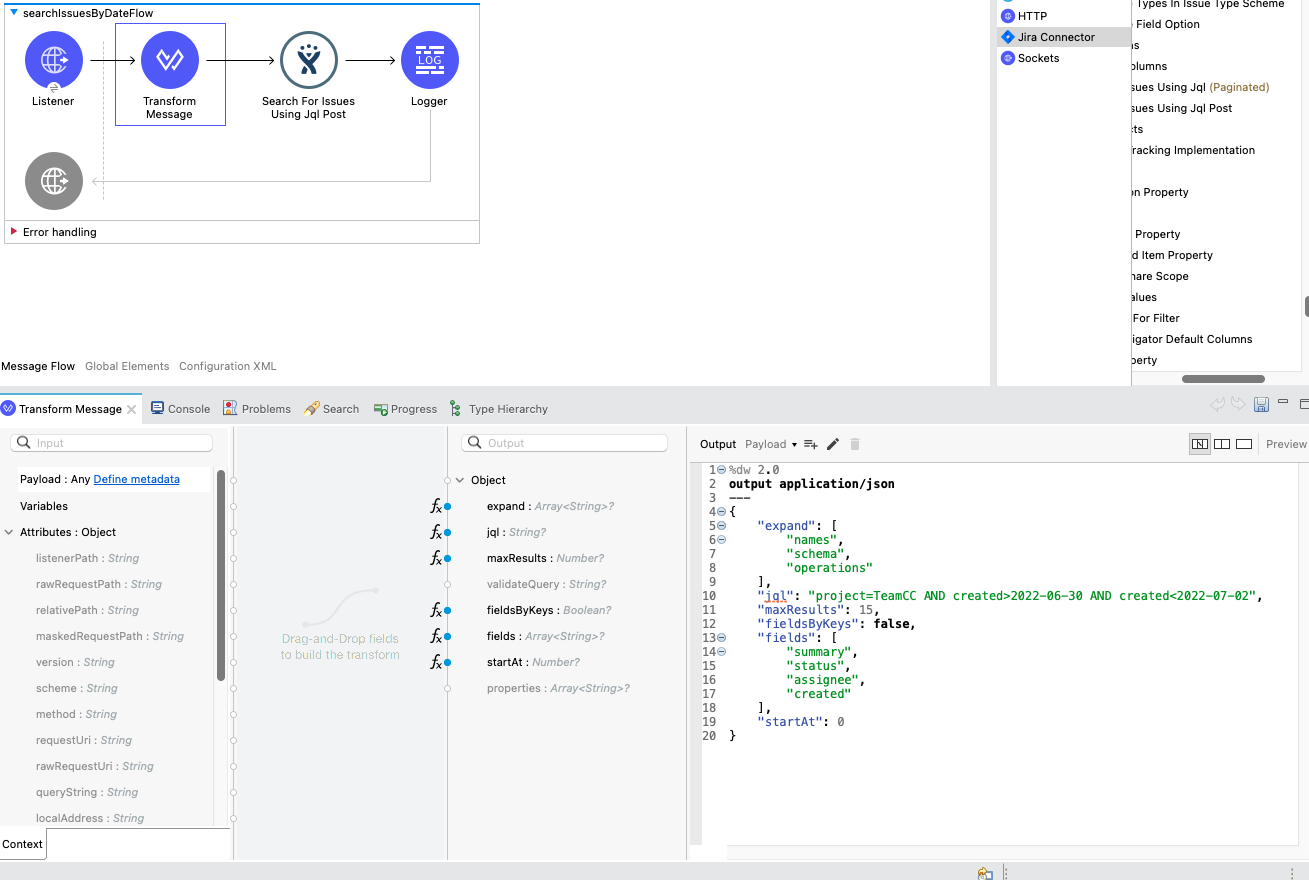Image resolution: width=1309 pixels, height=880 pixels.
Task: Click the palette horizontal scrollbar
Action: click(x=1223, y=379)
